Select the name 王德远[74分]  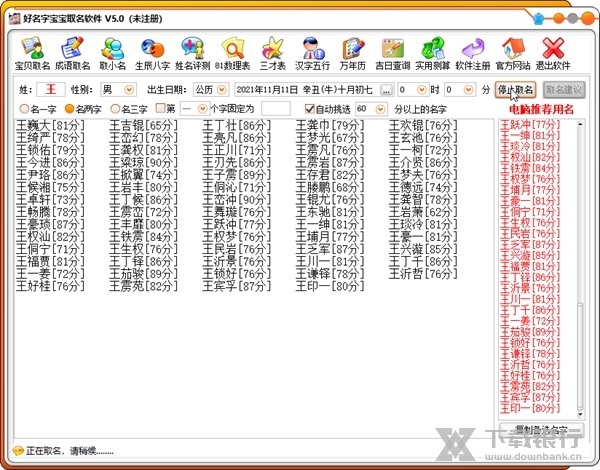(423, 187)
